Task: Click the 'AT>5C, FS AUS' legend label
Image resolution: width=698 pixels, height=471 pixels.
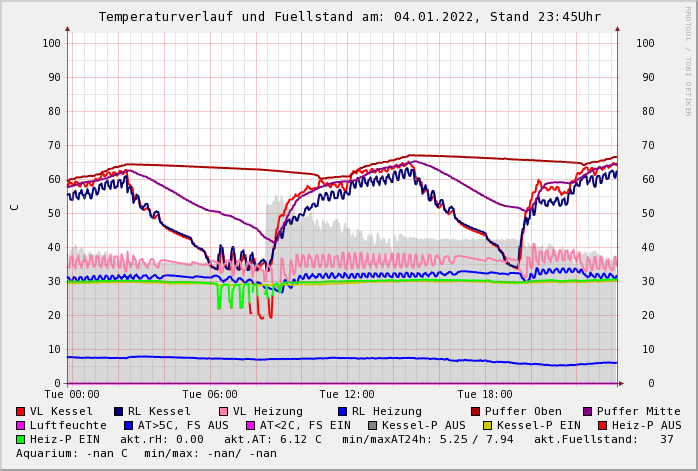Action: click(182, 425)
